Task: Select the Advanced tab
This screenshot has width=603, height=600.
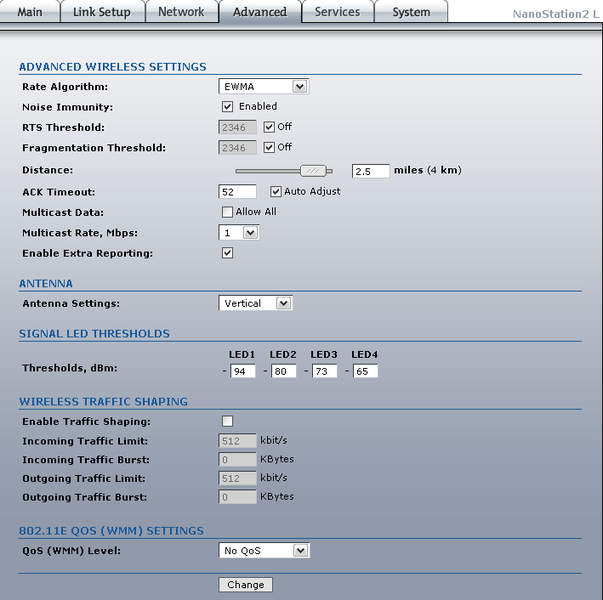Action: tap(260, 12)
